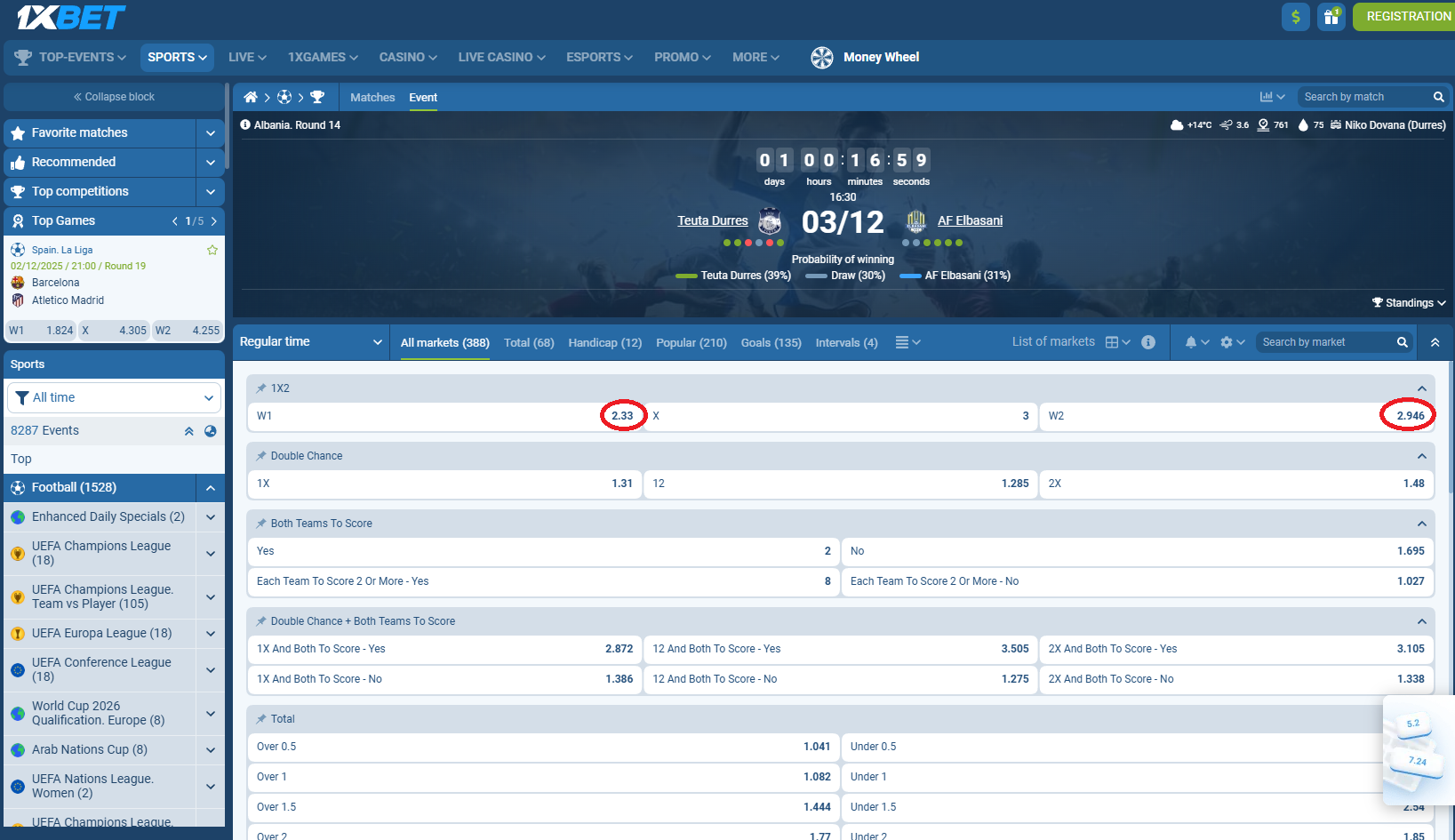Collapse all markets with double-arrow button
The height and width of the screenshot is (840, 1455).
click(x=1435, y=342)
